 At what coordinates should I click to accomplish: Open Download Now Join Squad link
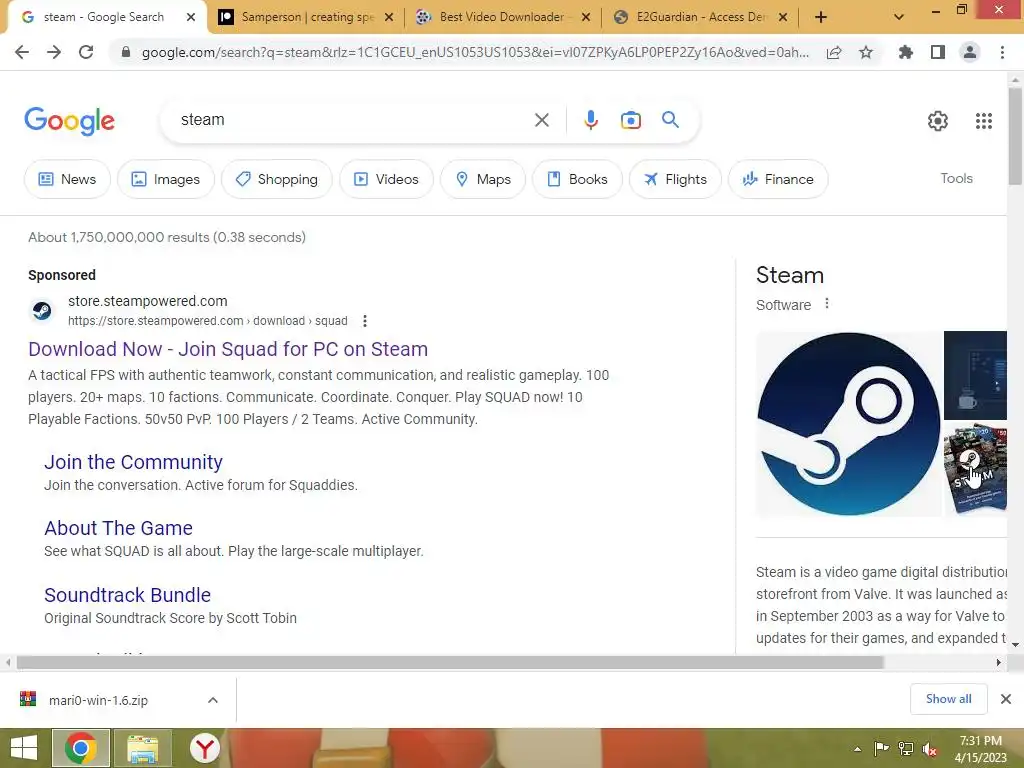click(228, 349)
